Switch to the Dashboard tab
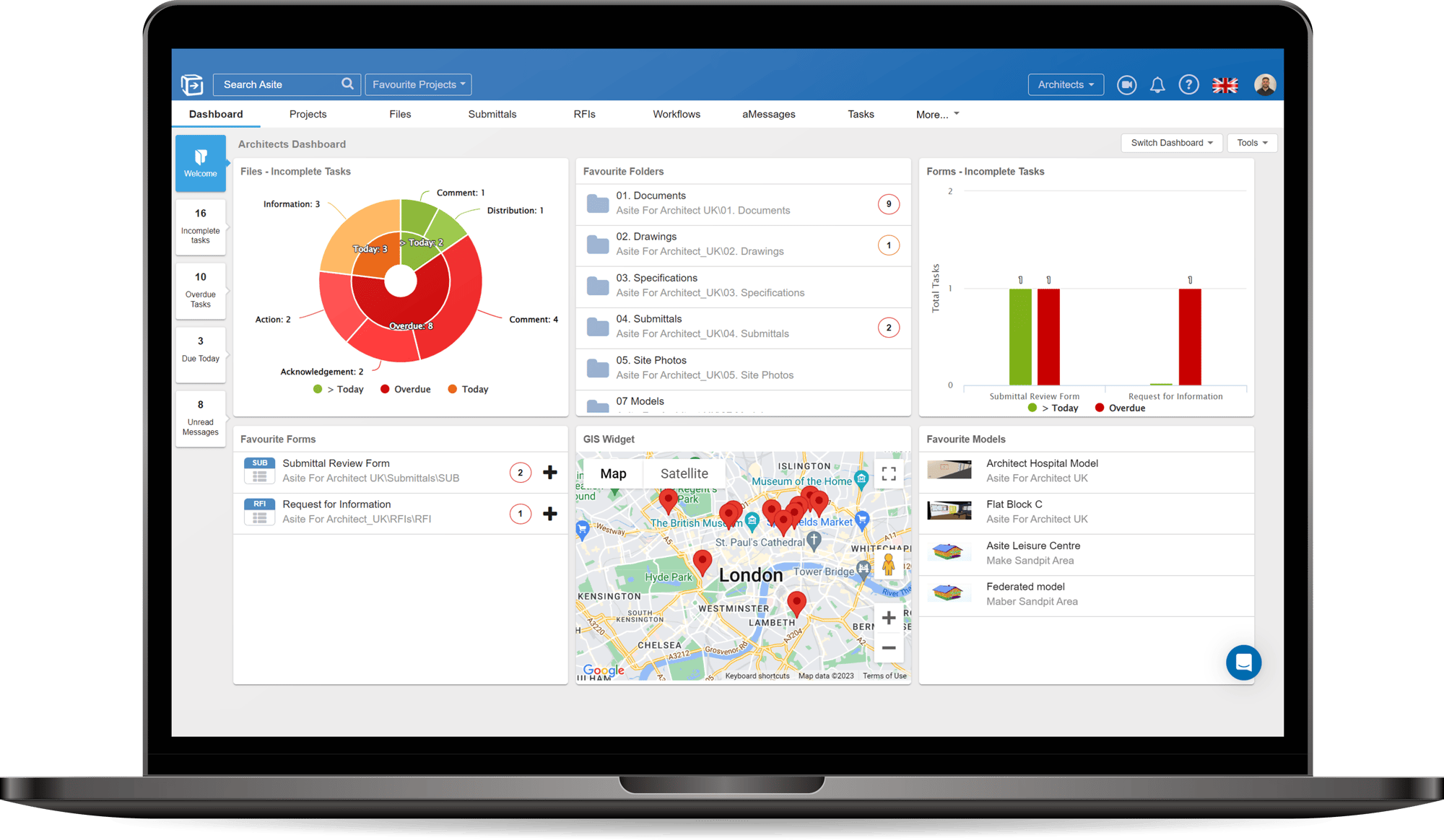Viewport: 1444px width, 840px height. pos(216,114)
